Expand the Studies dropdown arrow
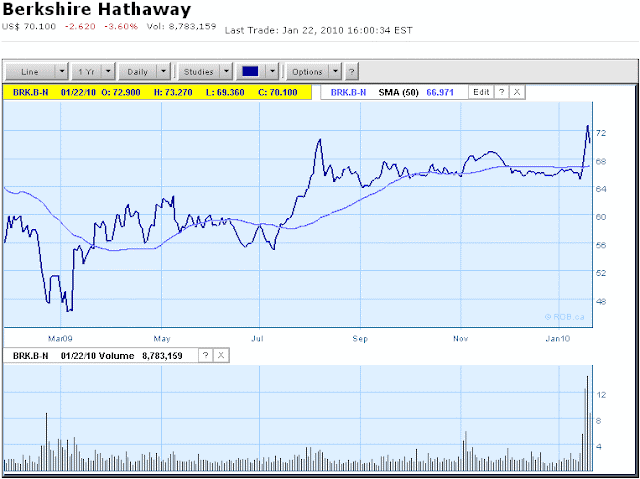640x479 pixels. [227, 72]
